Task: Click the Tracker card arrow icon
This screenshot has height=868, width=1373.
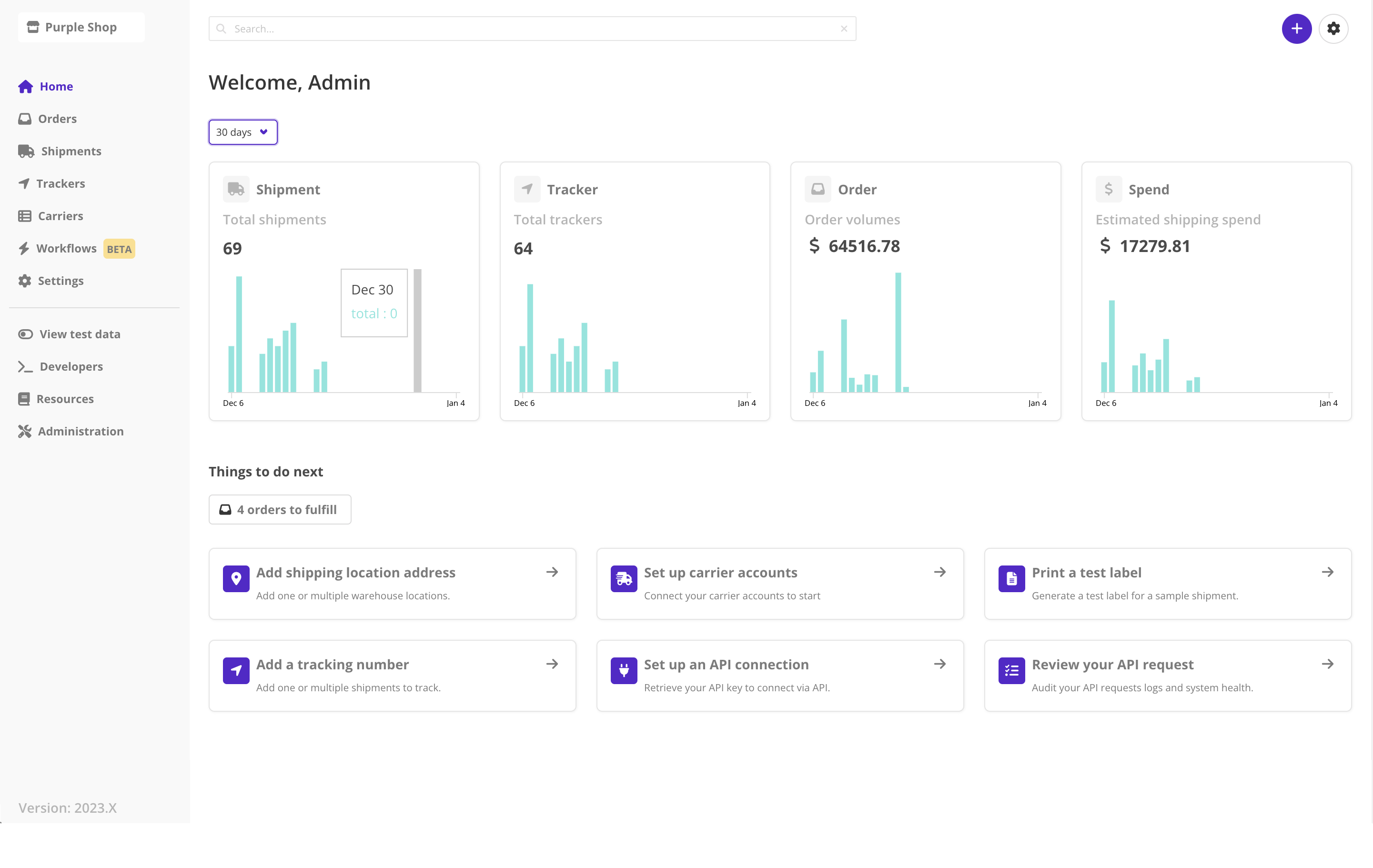Action: [527, 189]
